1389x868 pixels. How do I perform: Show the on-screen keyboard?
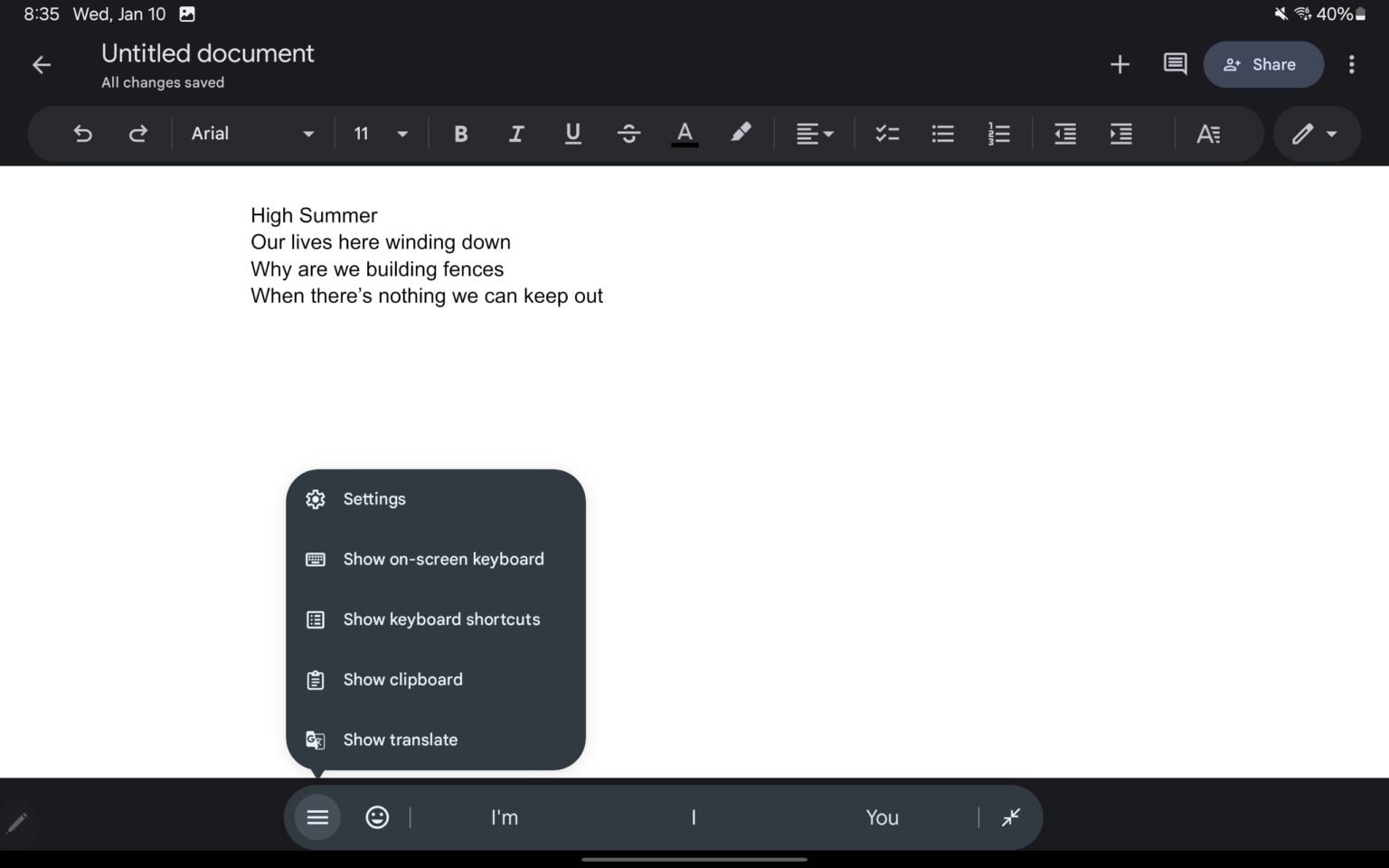pos(443,559)
